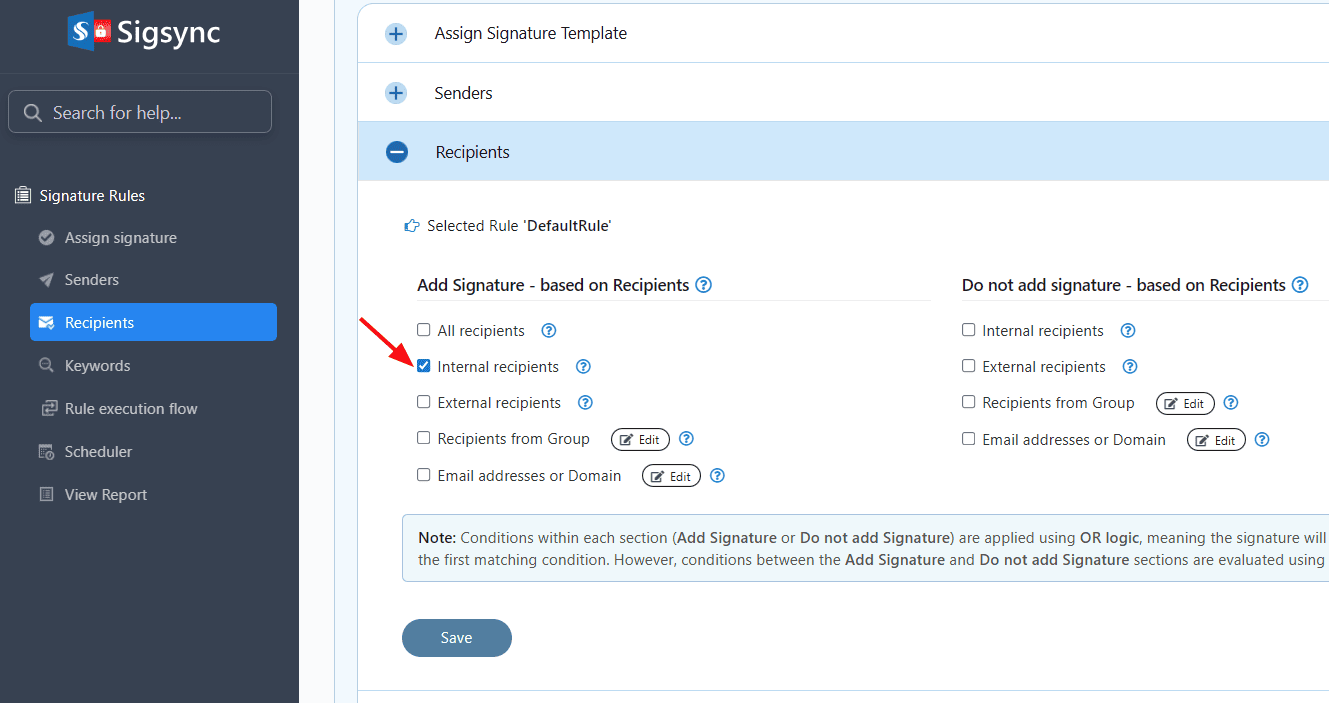
Task: Click the Rule execution flow sidebar icon
Action: click(x=46, y=409)
